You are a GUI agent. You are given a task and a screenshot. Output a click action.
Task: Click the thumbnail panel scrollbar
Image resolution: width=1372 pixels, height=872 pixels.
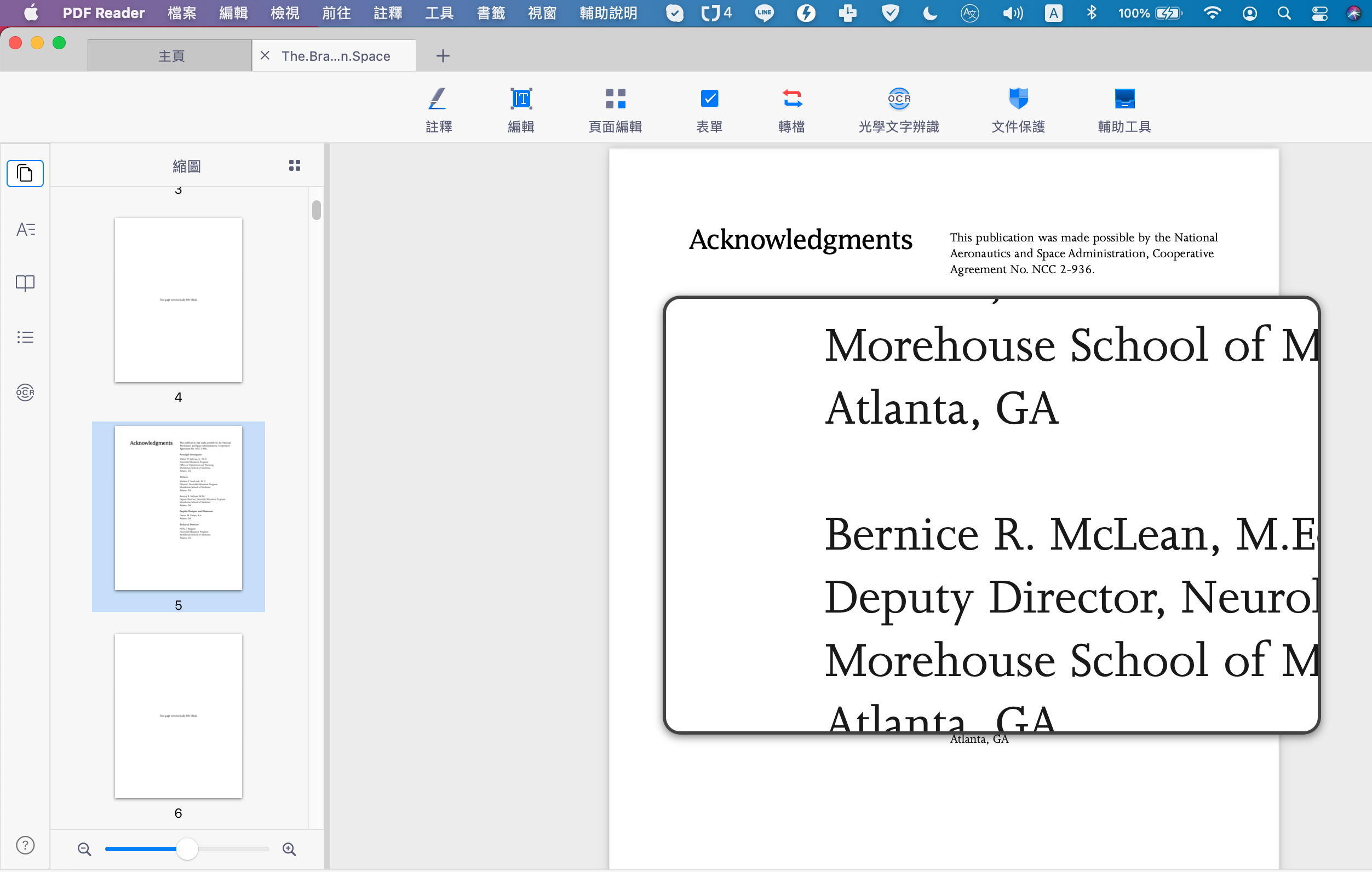[316, 210]
